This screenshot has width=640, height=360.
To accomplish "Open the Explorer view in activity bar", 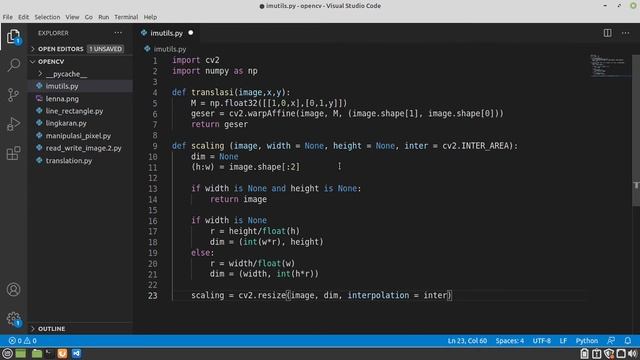I will click(13, 37).
